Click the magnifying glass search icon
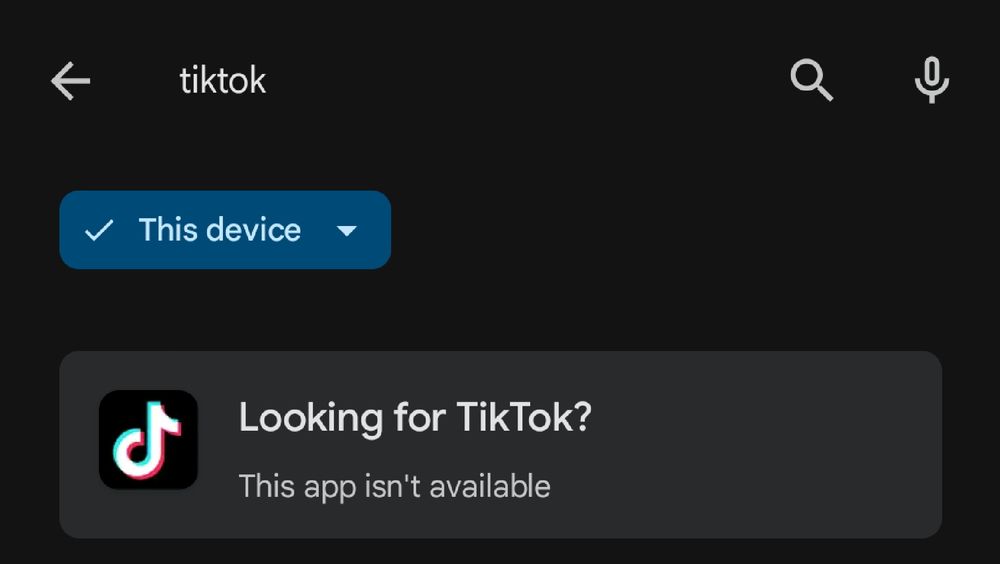This screenshot has width=1000, height=564. (x=811, y=80)
